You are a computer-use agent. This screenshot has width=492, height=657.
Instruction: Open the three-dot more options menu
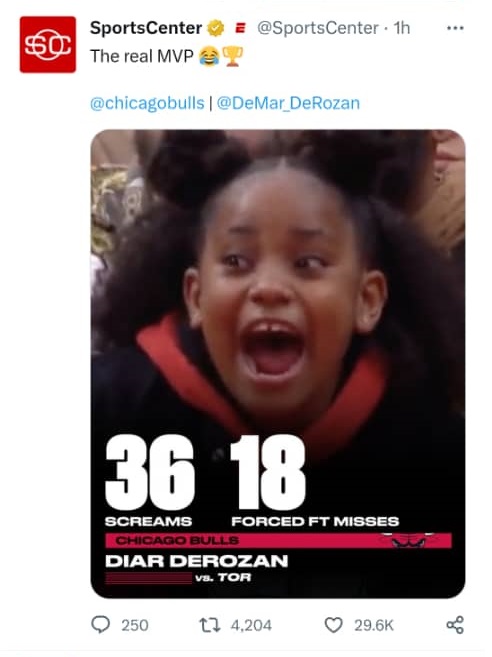click(455, 28)
